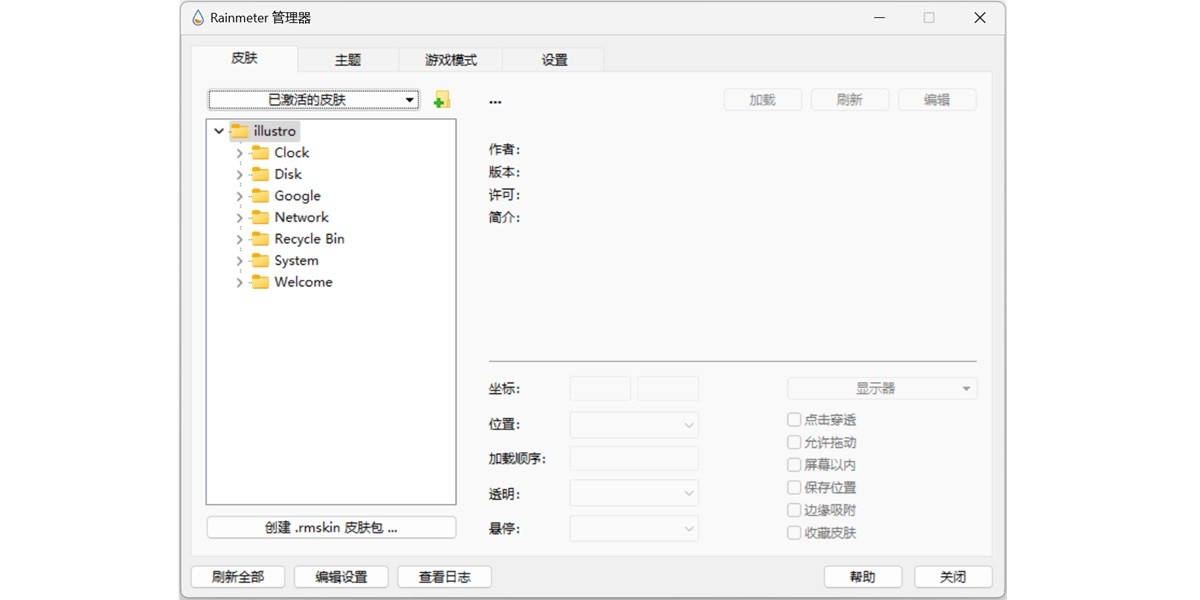
Task: Enable the 点击穿透 checkbox
Action: (x=794, y=420)
